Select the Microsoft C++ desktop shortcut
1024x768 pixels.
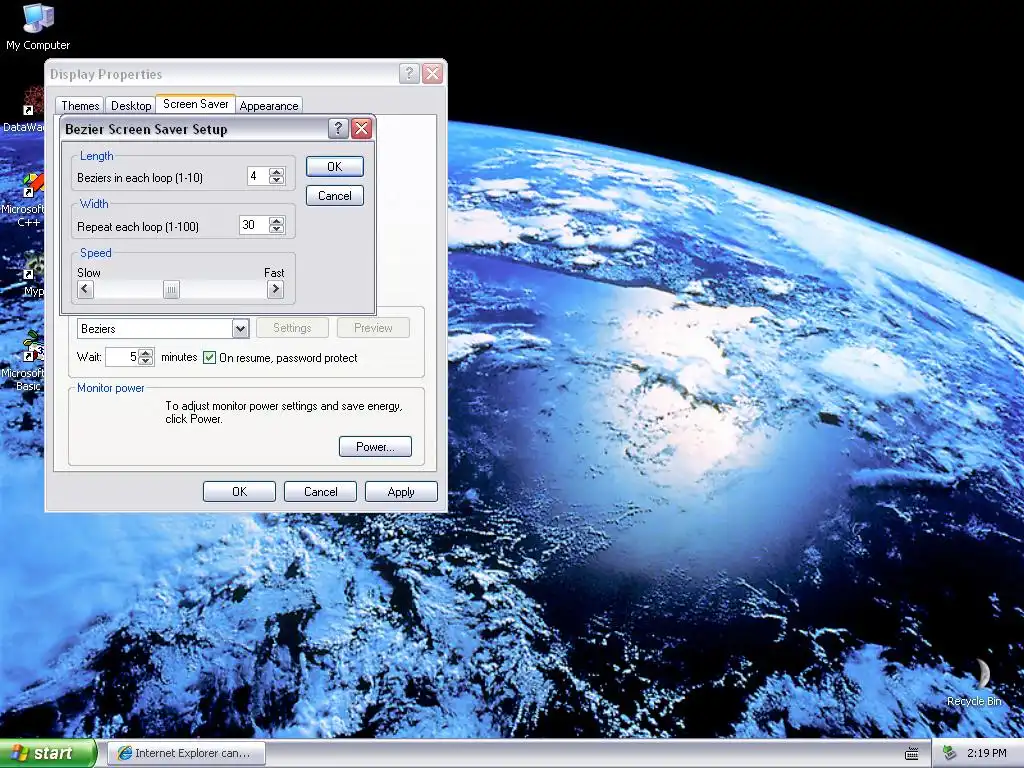tap(23, 199)
